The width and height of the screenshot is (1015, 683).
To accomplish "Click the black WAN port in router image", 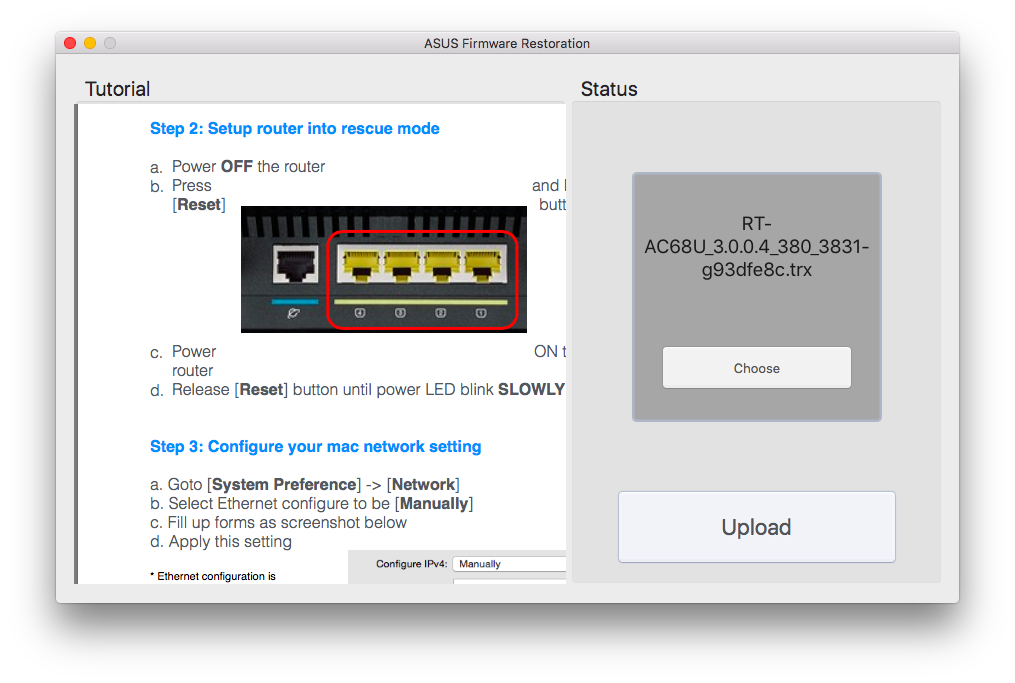I will [x=296, y=263].
